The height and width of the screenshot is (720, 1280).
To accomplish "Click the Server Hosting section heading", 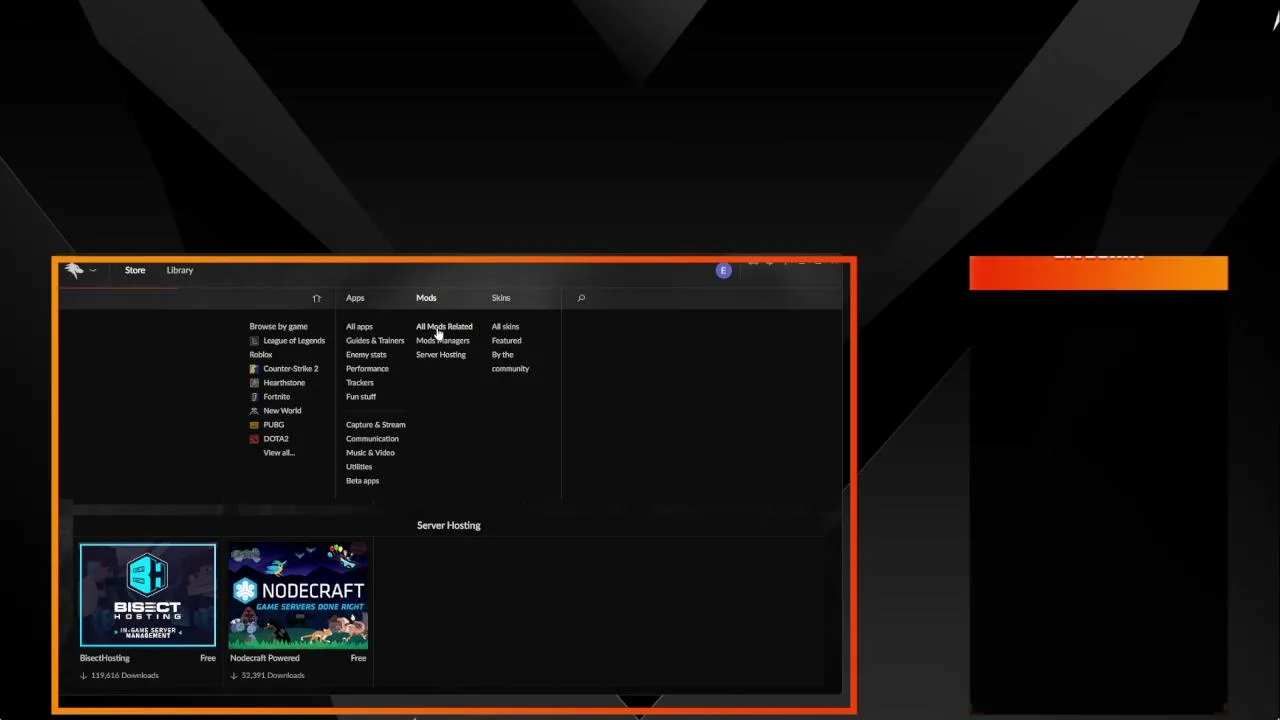I will pos(449,525).
